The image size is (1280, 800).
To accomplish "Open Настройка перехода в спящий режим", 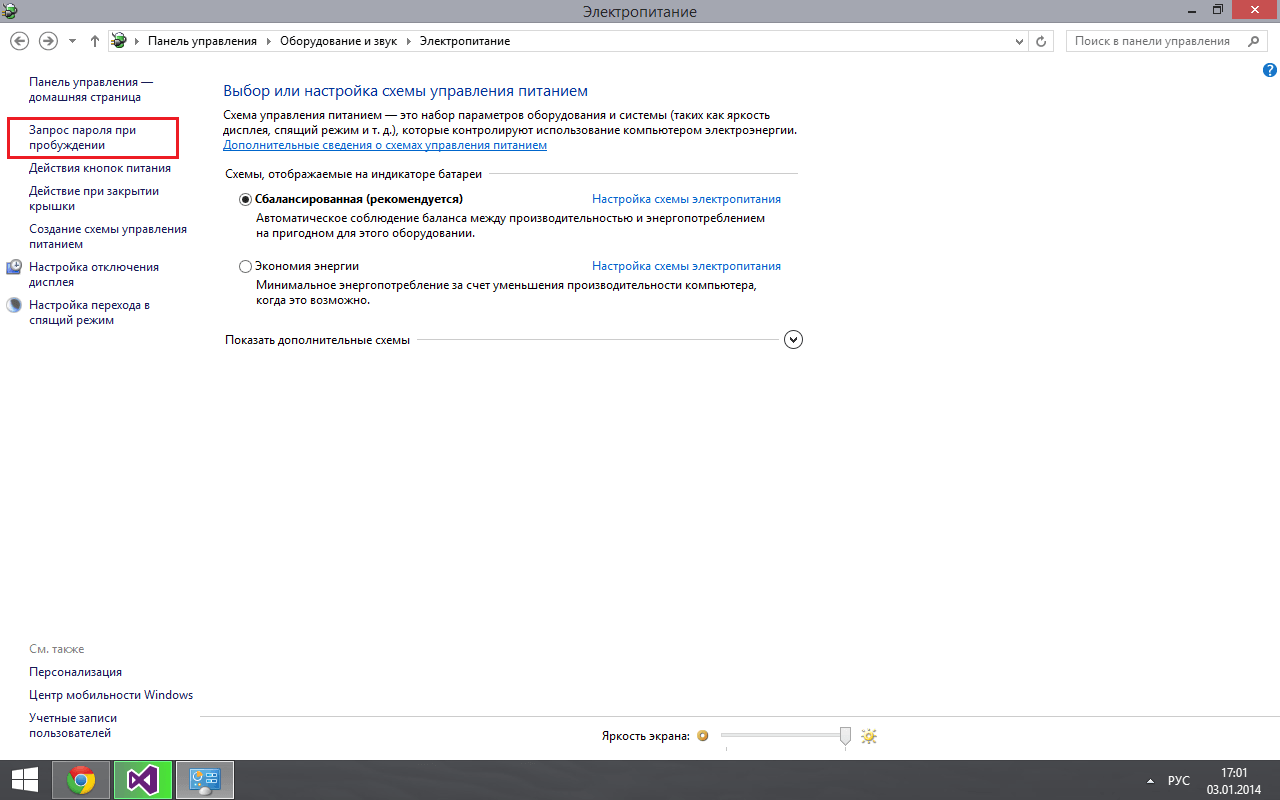I will (x=89, y=312).
